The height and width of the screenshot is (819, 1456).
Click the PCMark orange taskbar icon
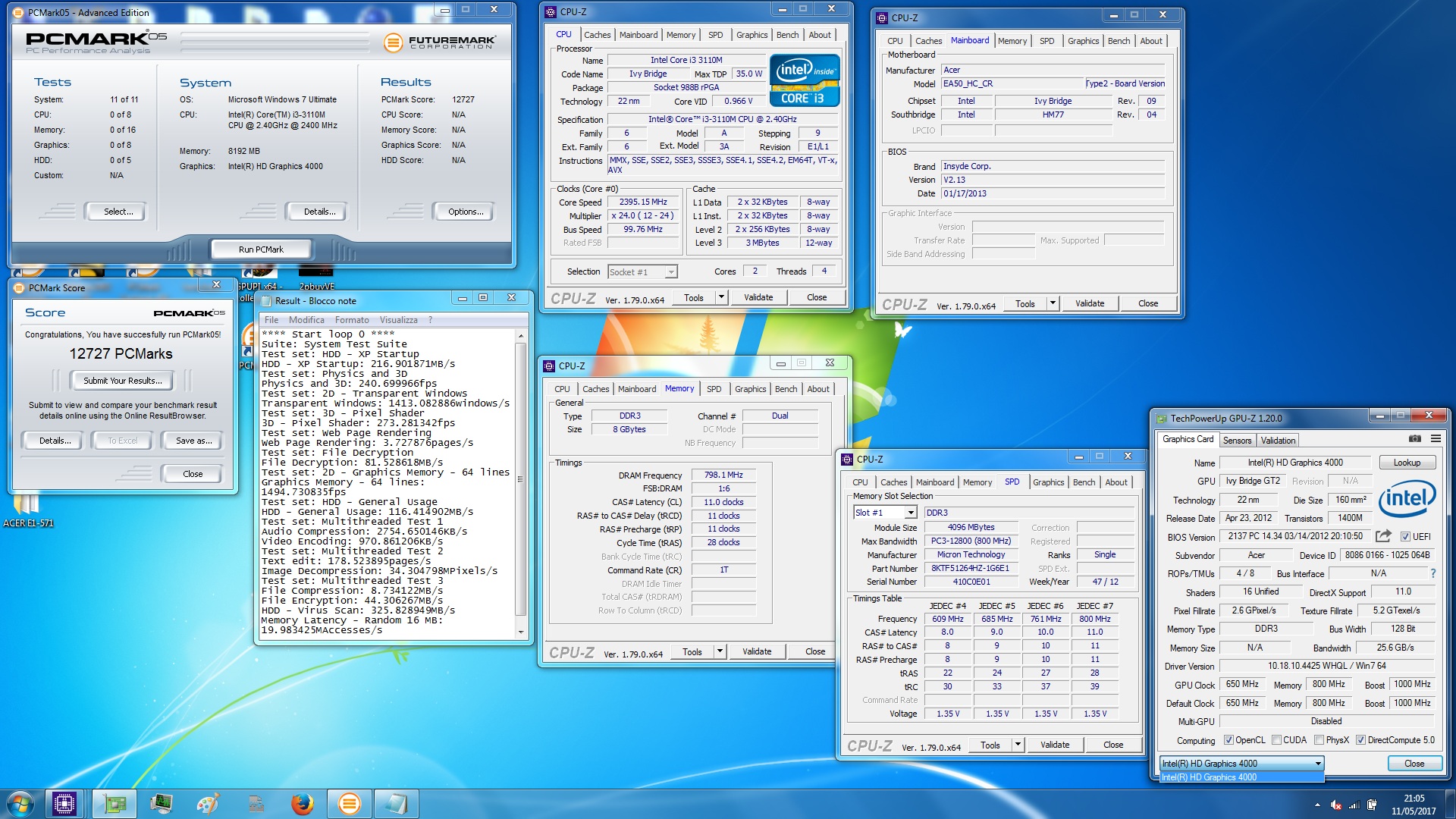point(349,804)
